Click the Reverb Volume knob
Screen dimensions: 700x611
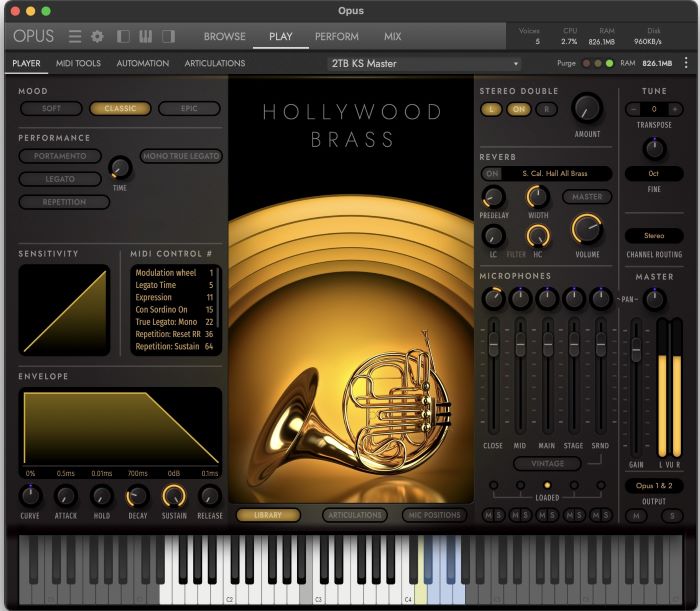[587, 229]
